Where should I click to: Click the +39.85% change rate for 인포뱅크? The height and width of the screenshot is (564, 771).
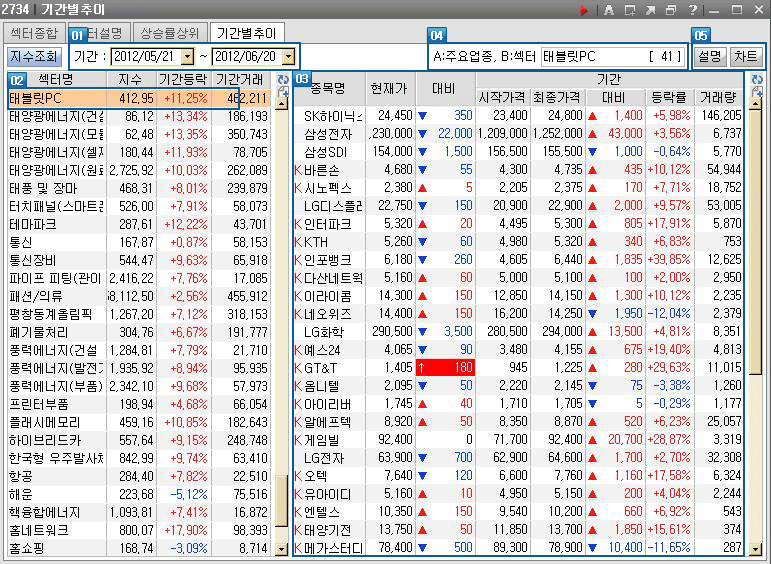669,260
